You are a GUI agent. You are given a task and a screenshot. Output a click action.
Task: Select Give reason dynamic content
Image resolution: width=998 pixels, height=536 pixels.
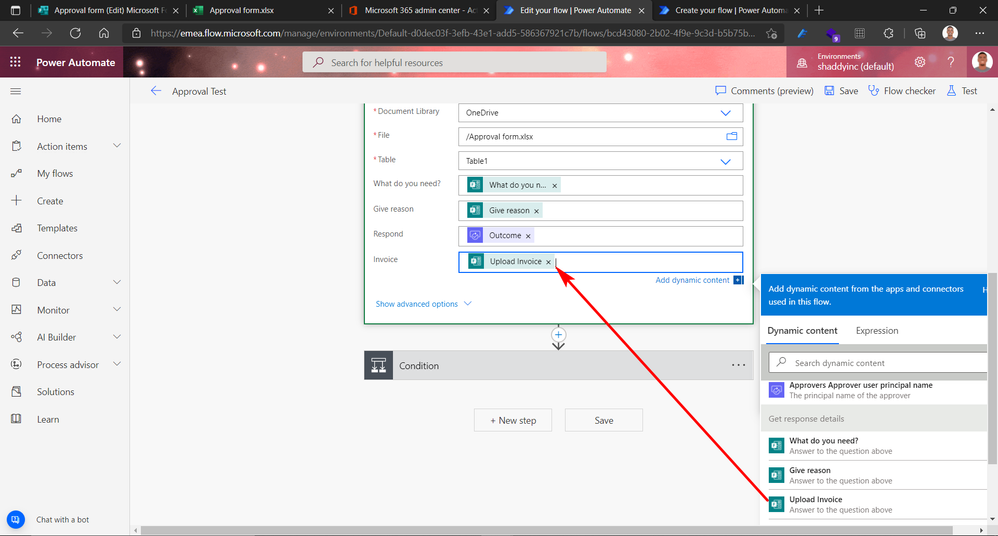pyautogui.click(x=874, y=475)
